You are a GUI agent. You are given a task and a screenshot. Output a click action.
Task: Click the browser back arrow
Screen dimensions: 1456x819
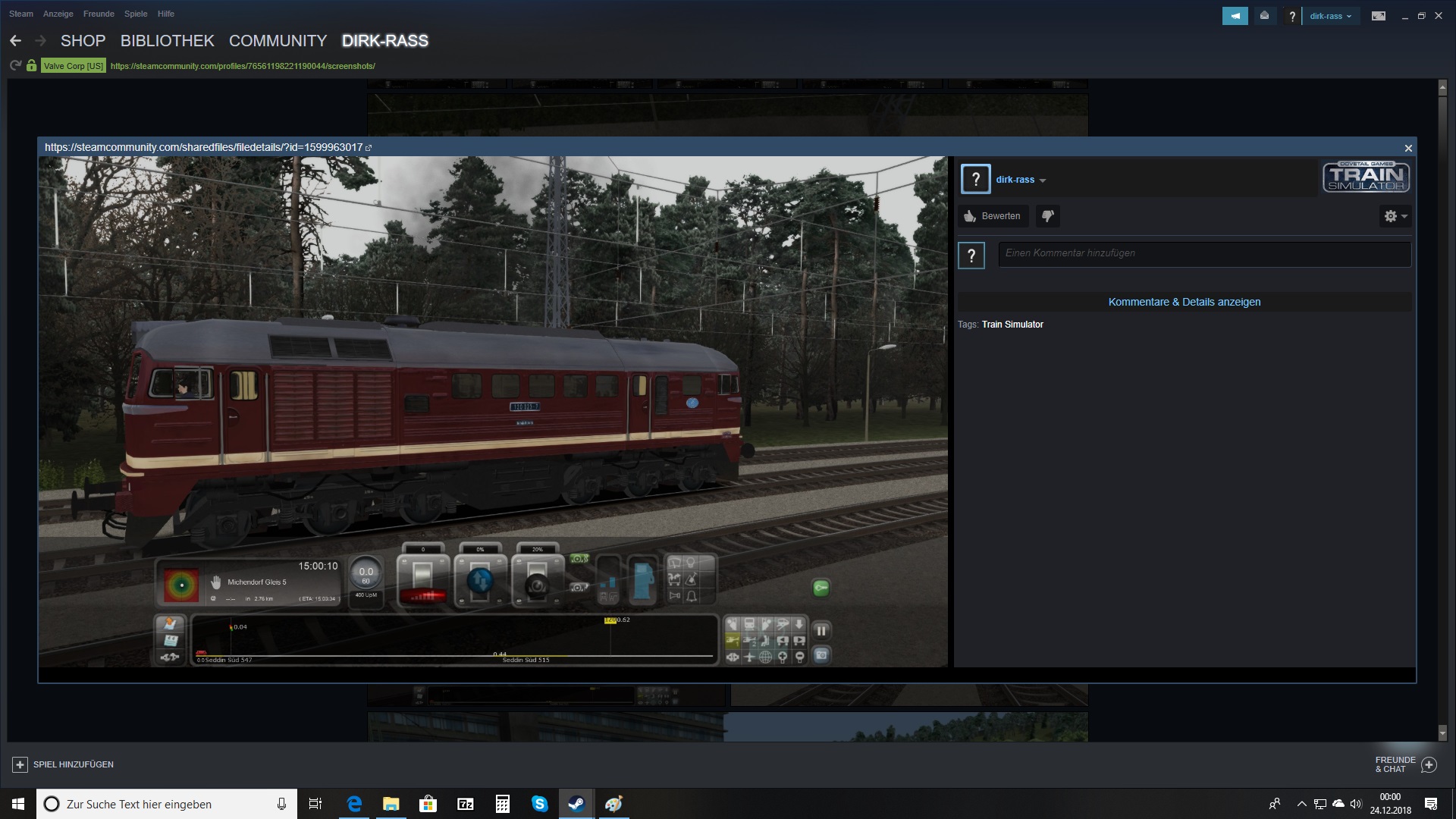(16, 41)
